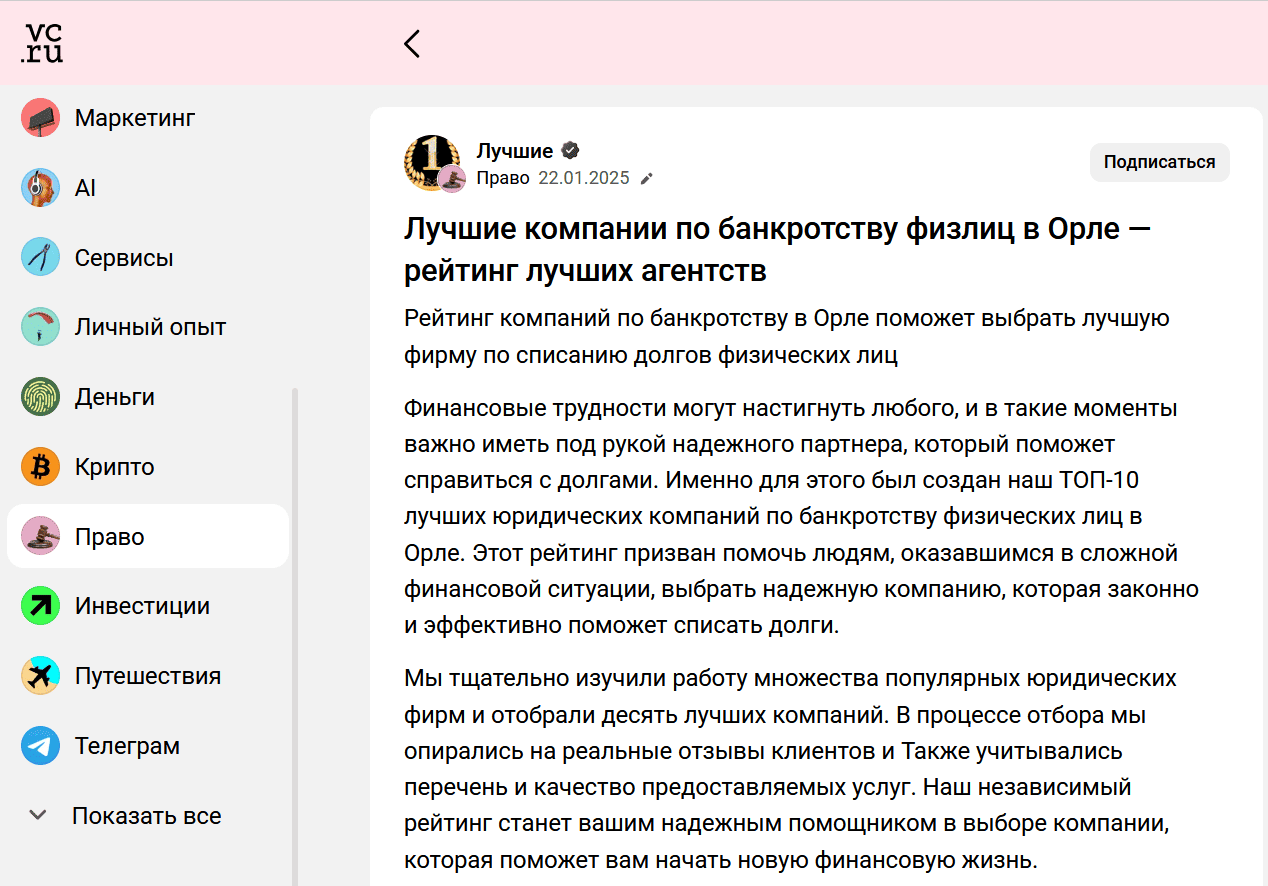Click the Маркетинг billboard icon

tap(41, 118)
